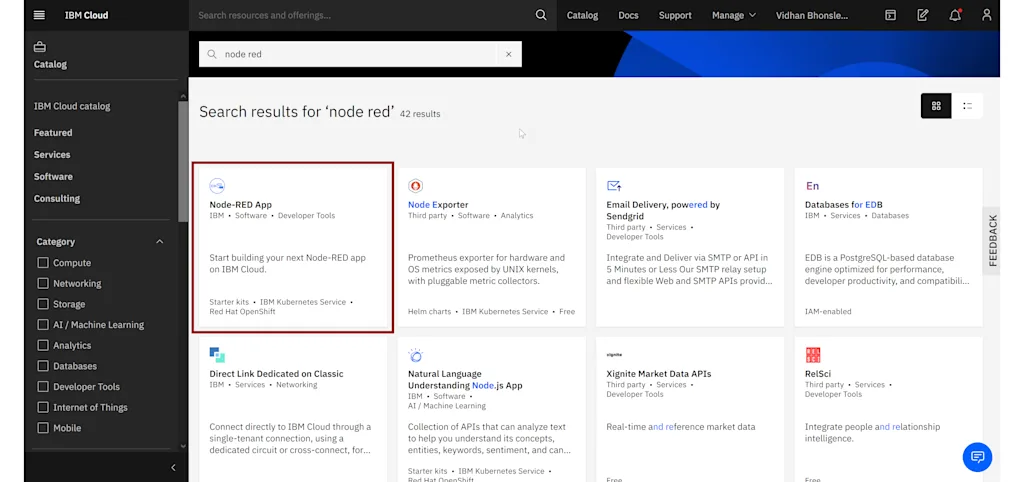Click the Node-RED App tile icon
Screen dimensions: 1024x482
click(x=217, y=186)
